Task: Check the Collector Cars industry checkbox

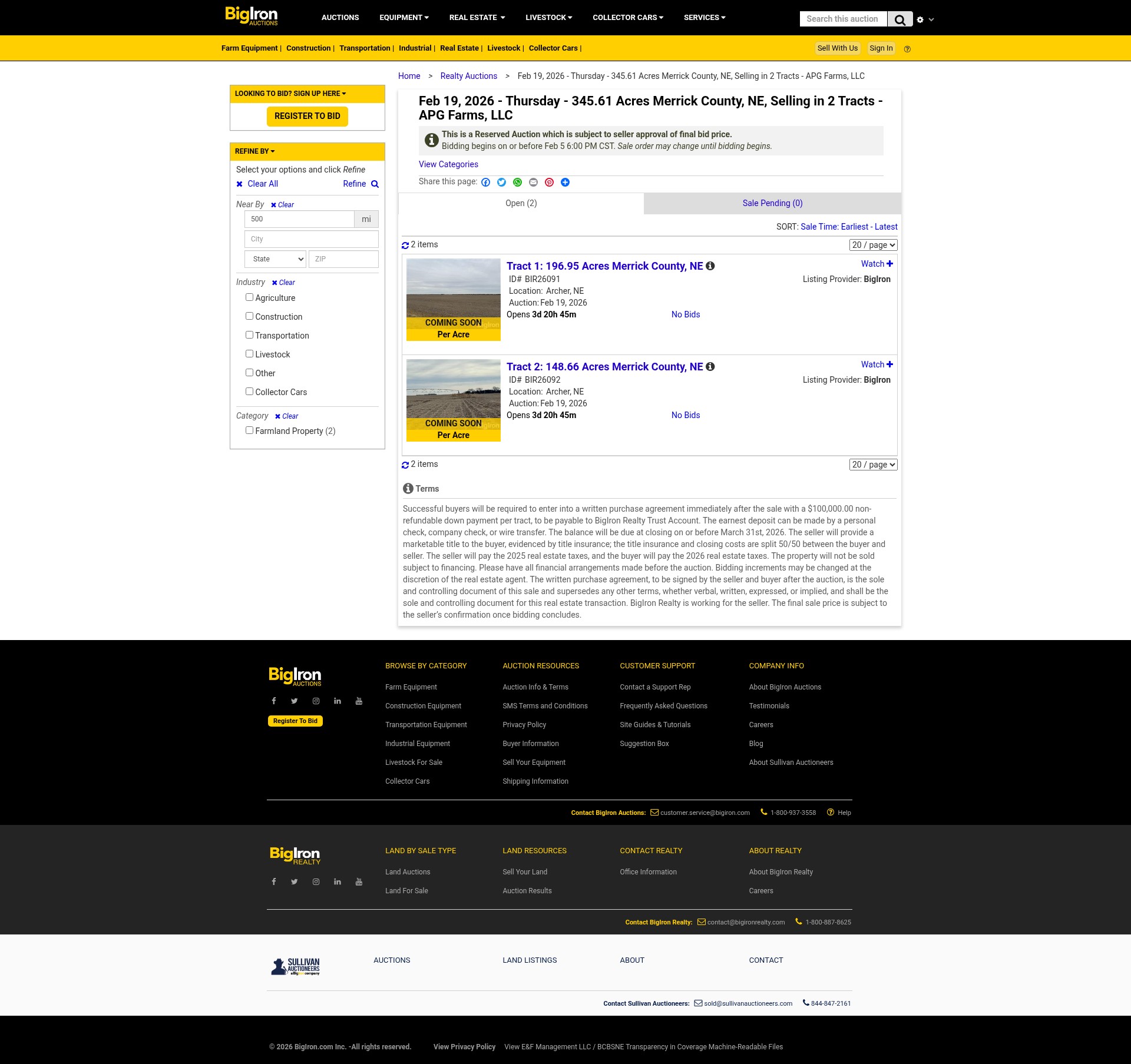Action: (250, 392)
